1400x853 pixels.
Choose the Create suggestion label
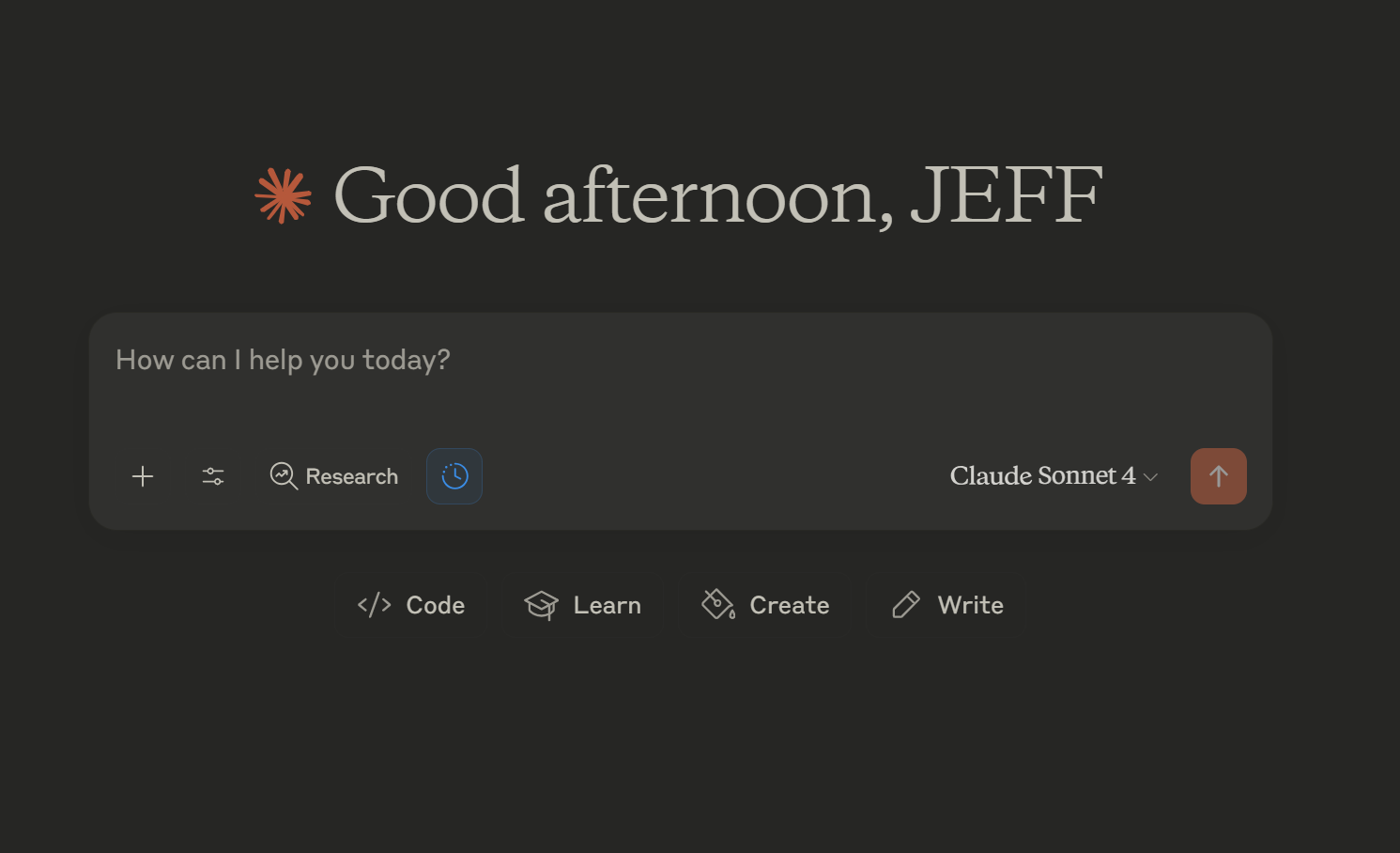pyautogui.click(x=790, y=605)
